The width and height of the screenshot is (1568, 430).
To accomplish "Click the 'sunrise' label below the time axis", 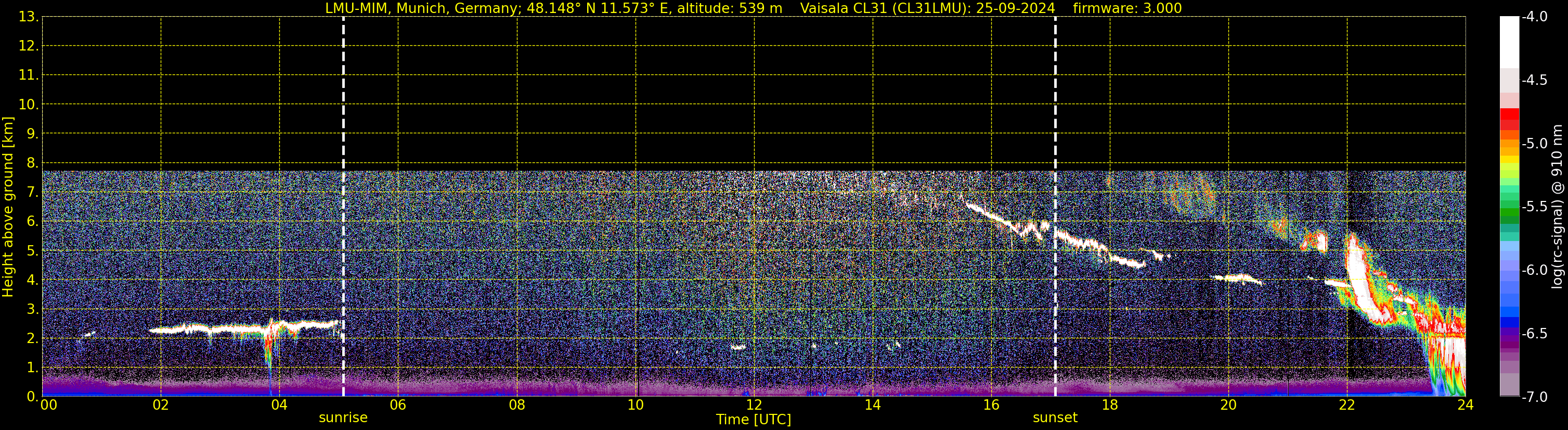I will click(x=343, y=418).
